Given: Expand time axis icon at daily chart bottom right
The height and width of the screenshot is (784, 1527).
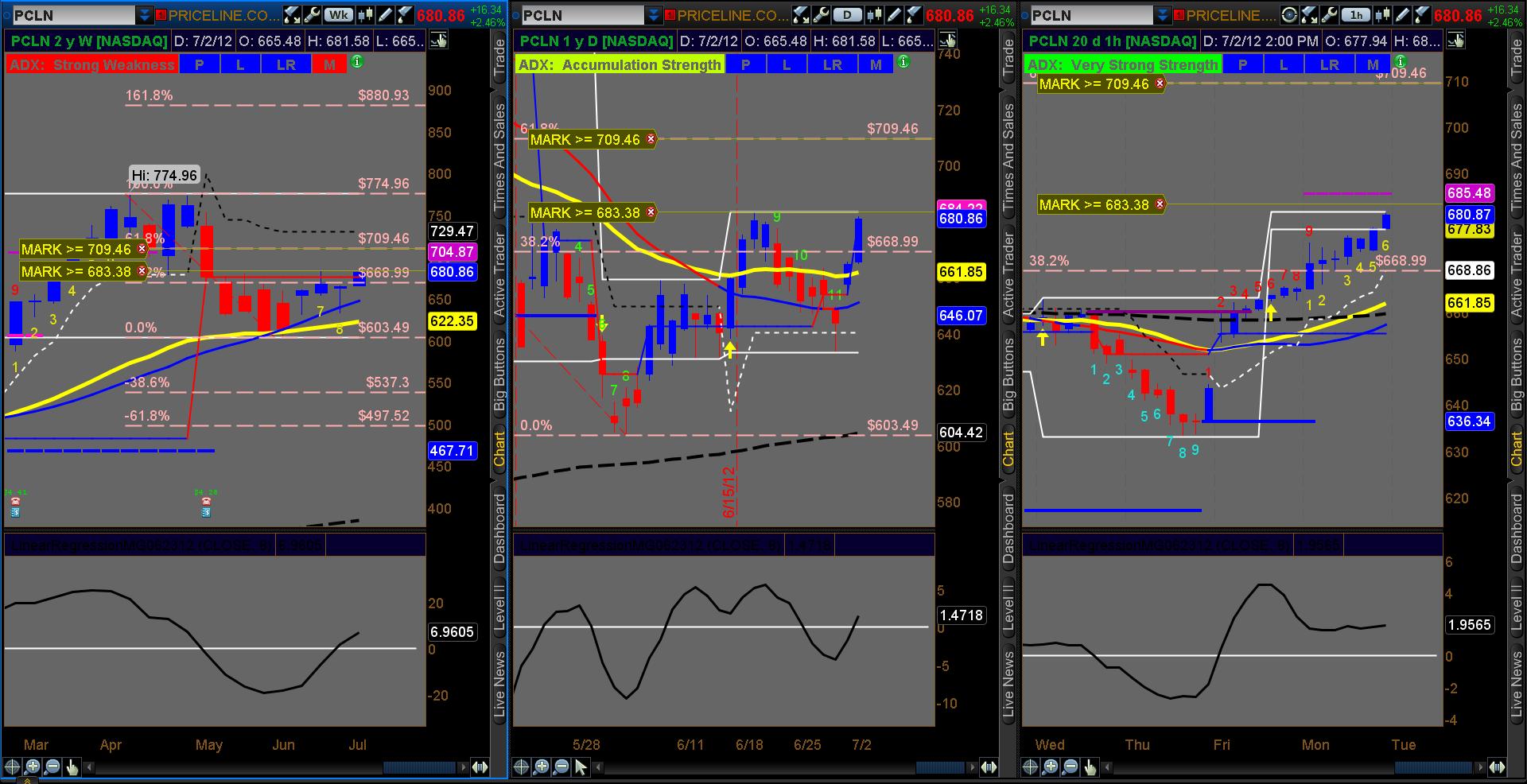Looking at the screenshot, I should (x=989, y=767).
